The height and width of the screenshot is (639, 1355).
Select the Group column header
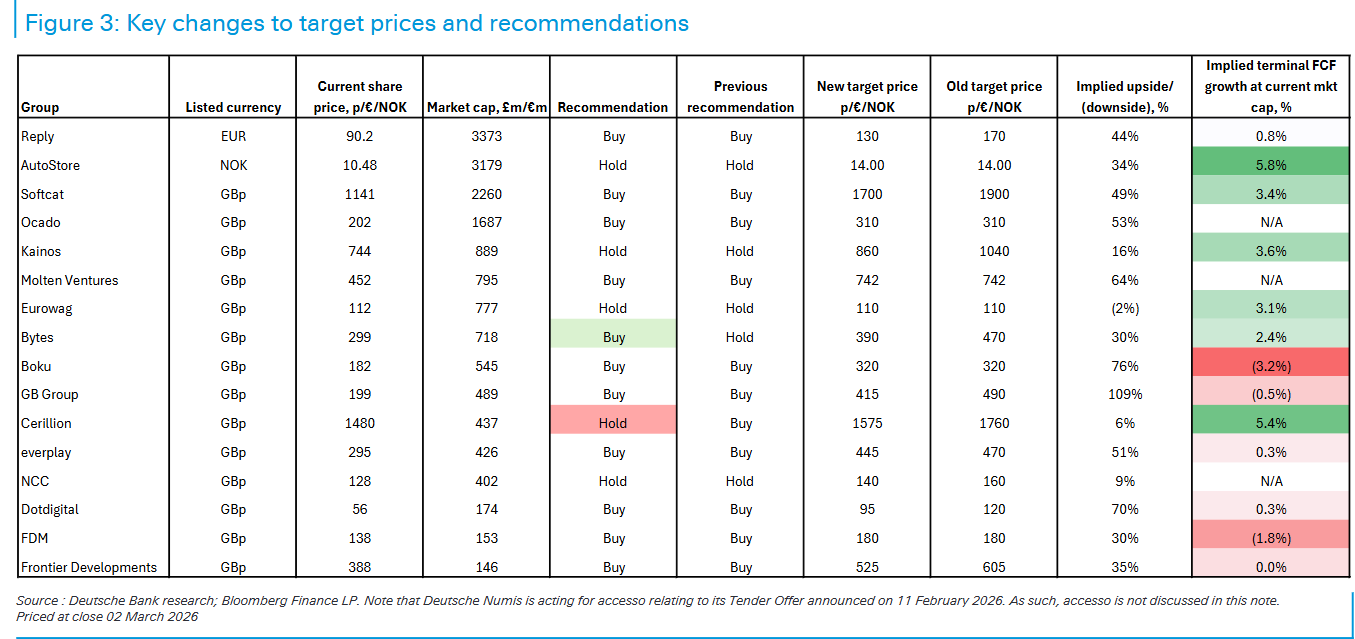click(x=40, y=107)
